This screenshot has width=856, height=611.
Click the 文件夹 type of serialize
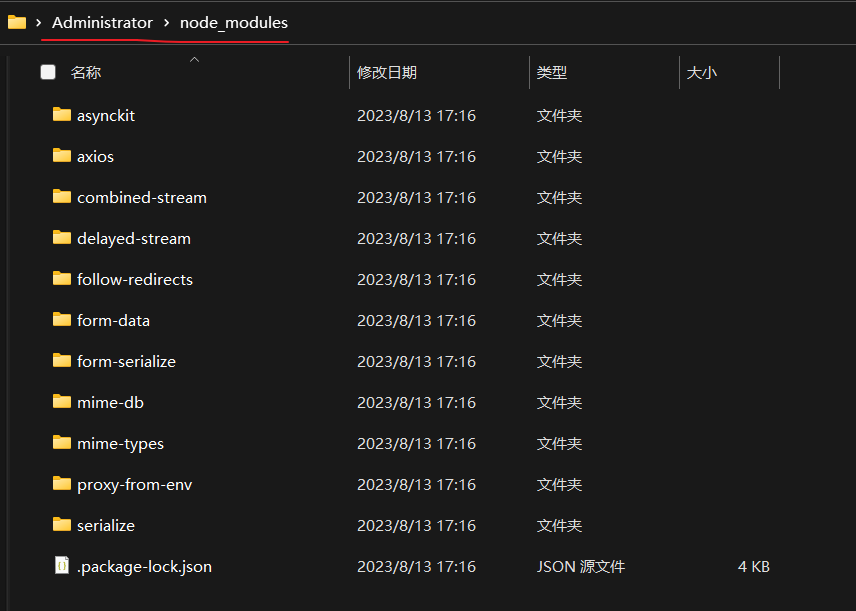559,525
